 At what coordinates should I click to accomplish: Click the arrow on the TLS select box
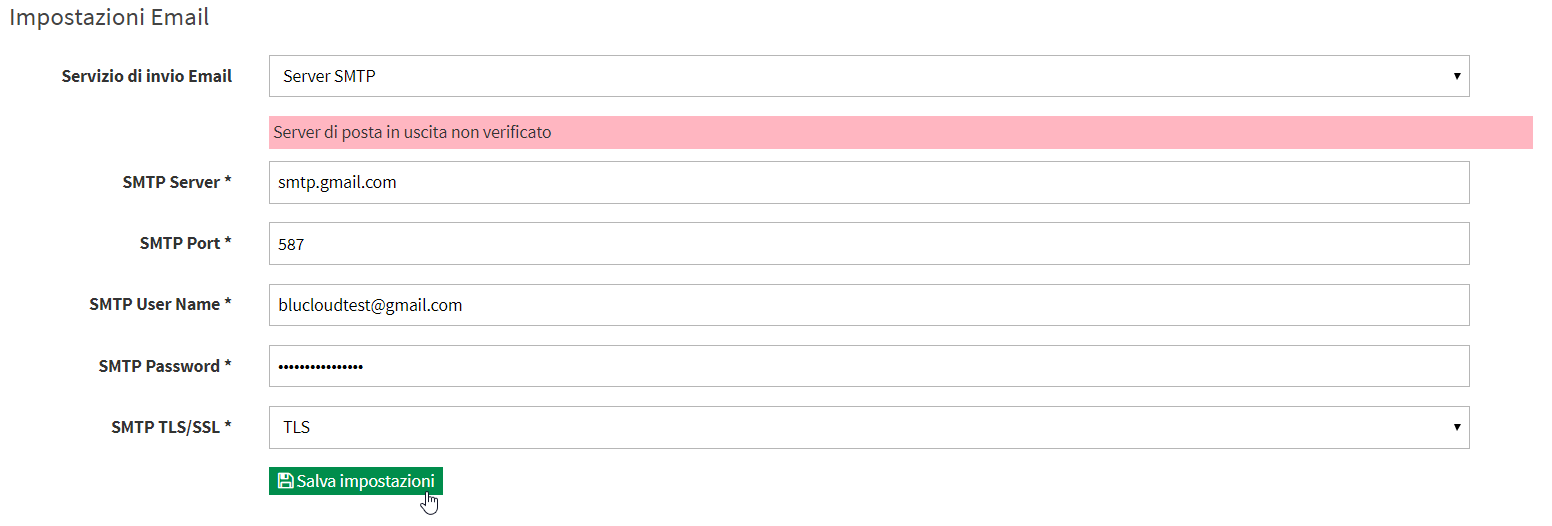tap(1456, 427)
